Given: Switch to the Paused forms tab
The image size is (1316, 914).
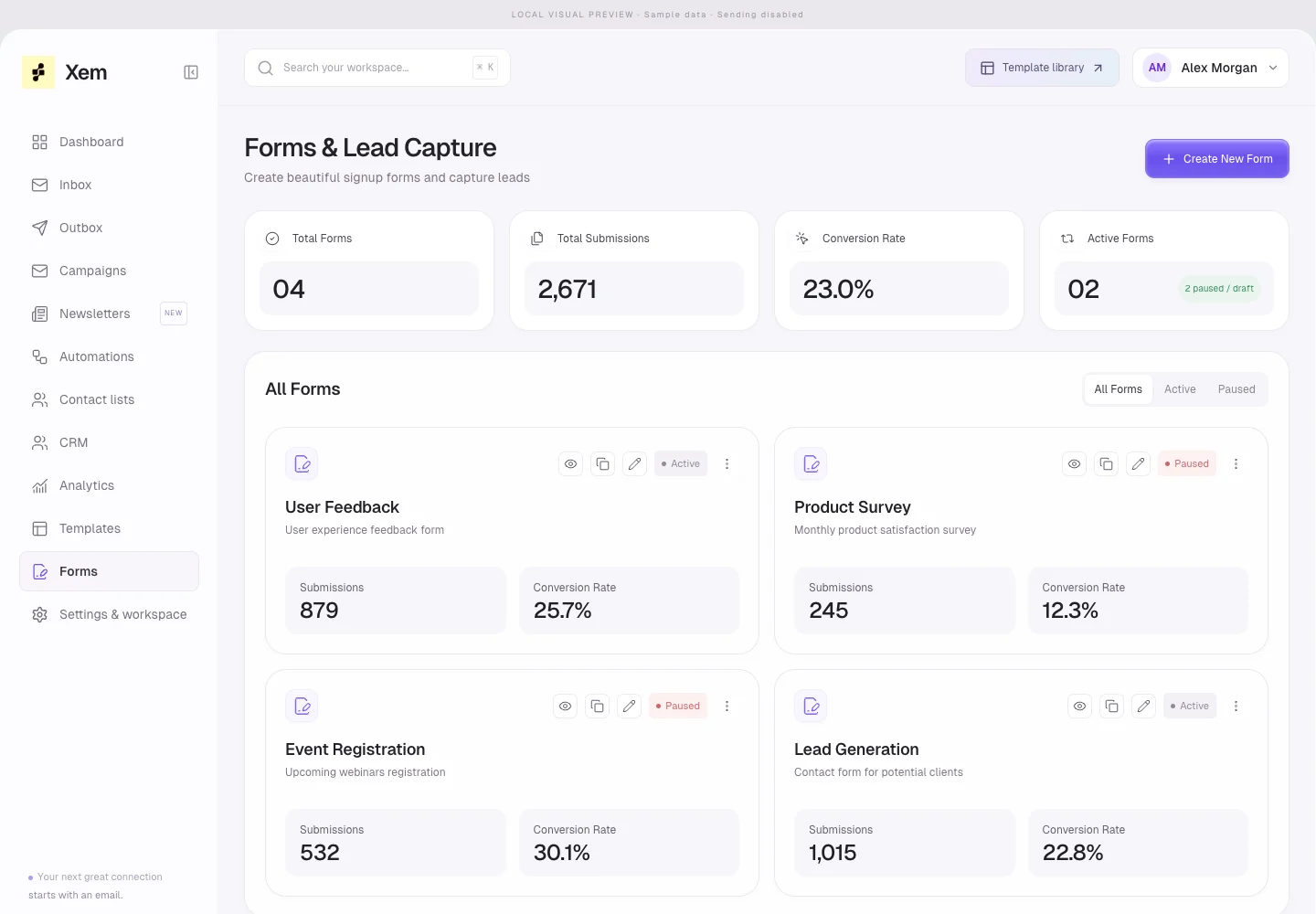Looking at the screenshot, I should pos(1236,389).
